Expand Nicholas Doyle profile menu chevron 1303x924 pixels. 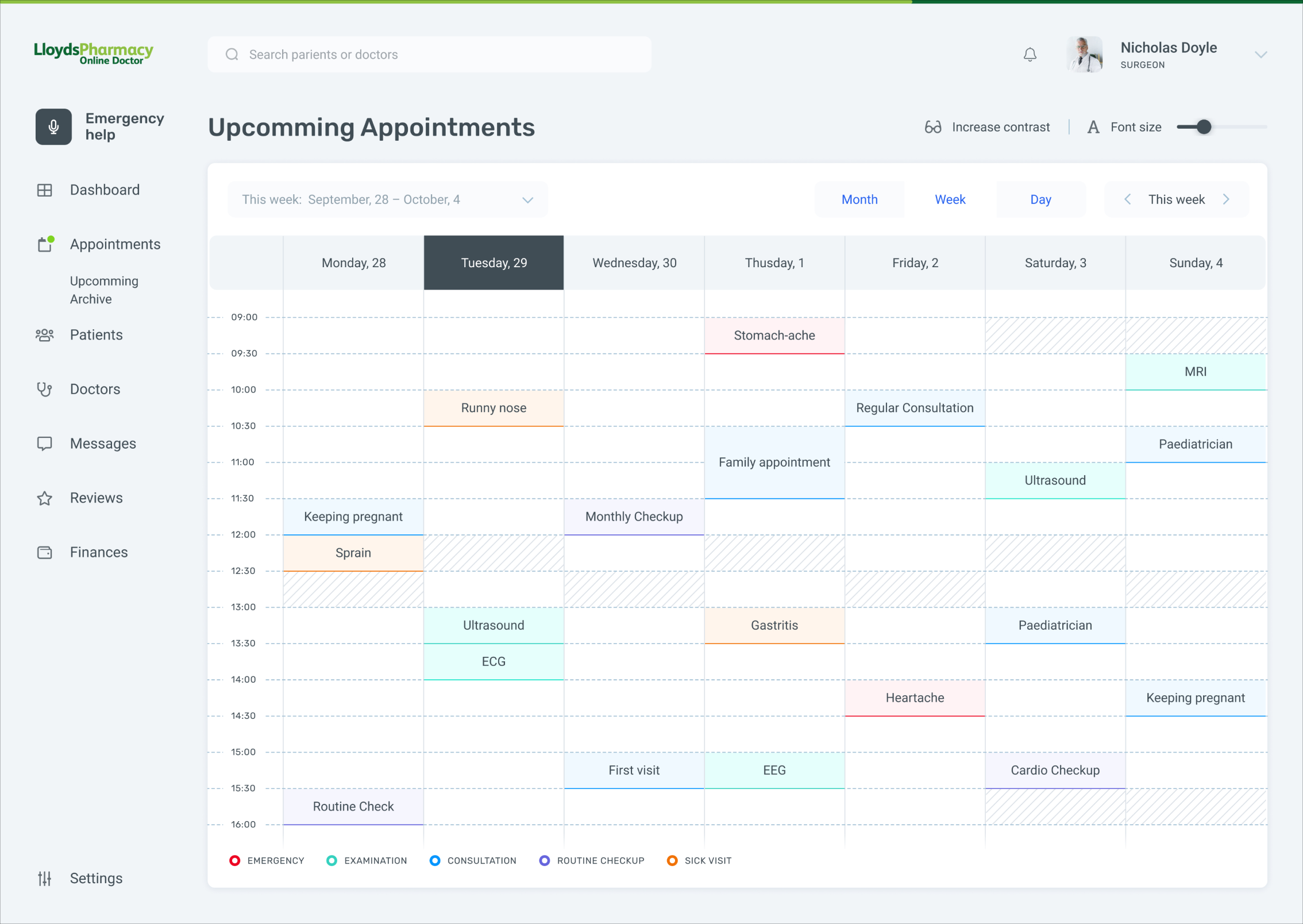(1260, 55)
